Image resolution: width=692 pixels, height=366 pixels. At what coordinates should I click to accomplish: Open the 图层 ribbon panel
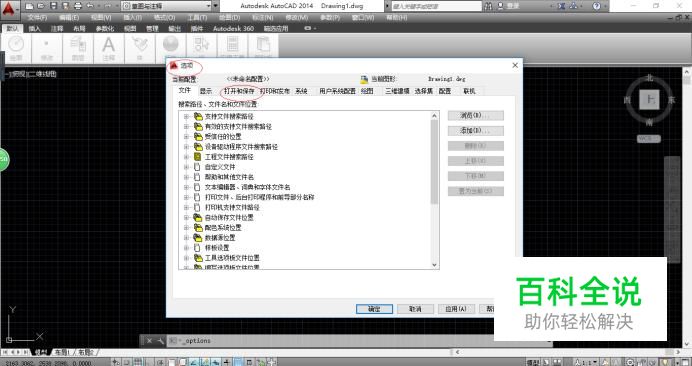click(78, 49)
